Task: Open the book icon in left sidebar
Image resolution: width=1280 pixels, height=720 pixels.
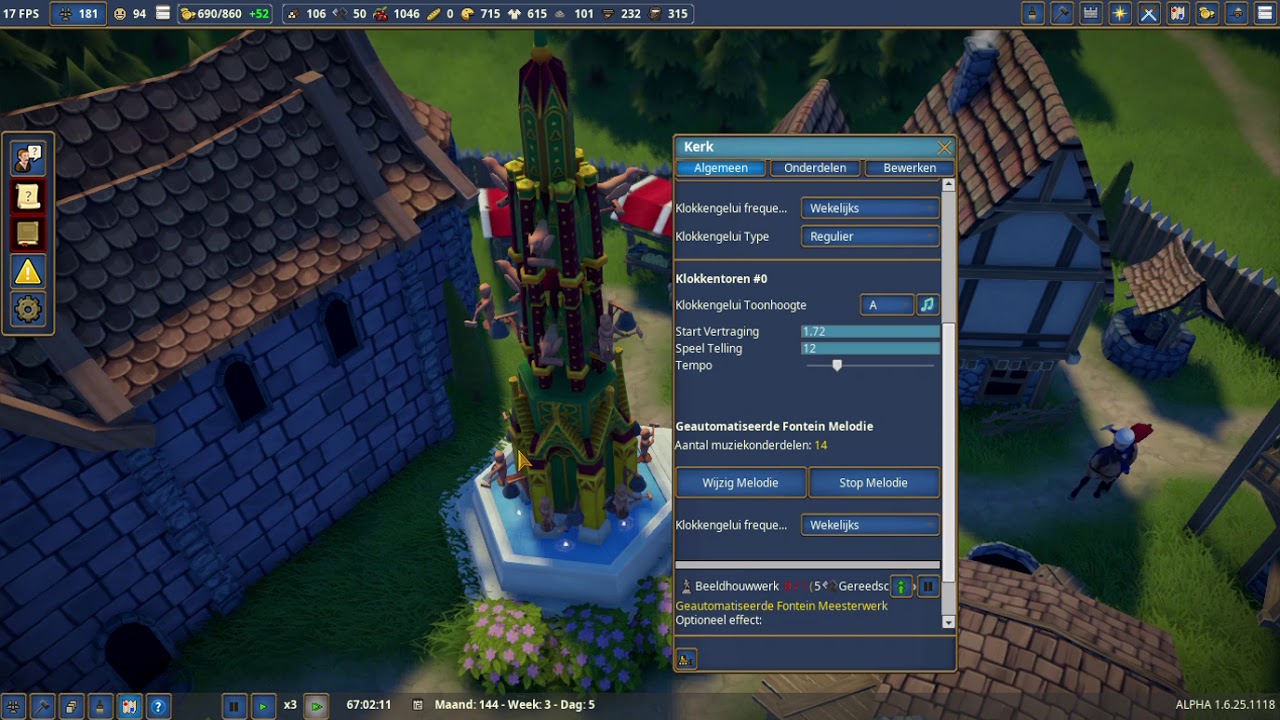Action: coord(28,234)
